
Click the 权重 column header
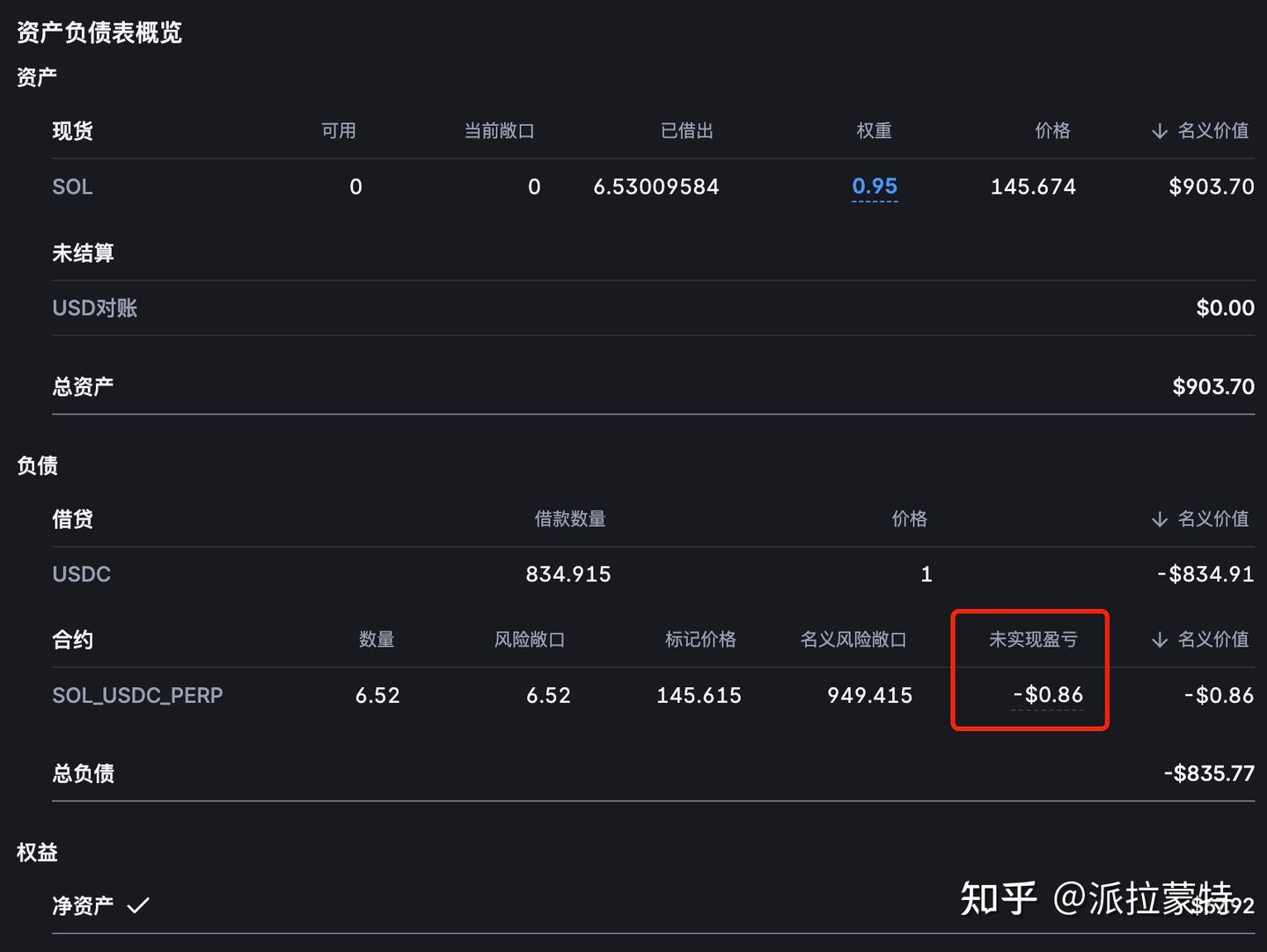tap(874, 130)
